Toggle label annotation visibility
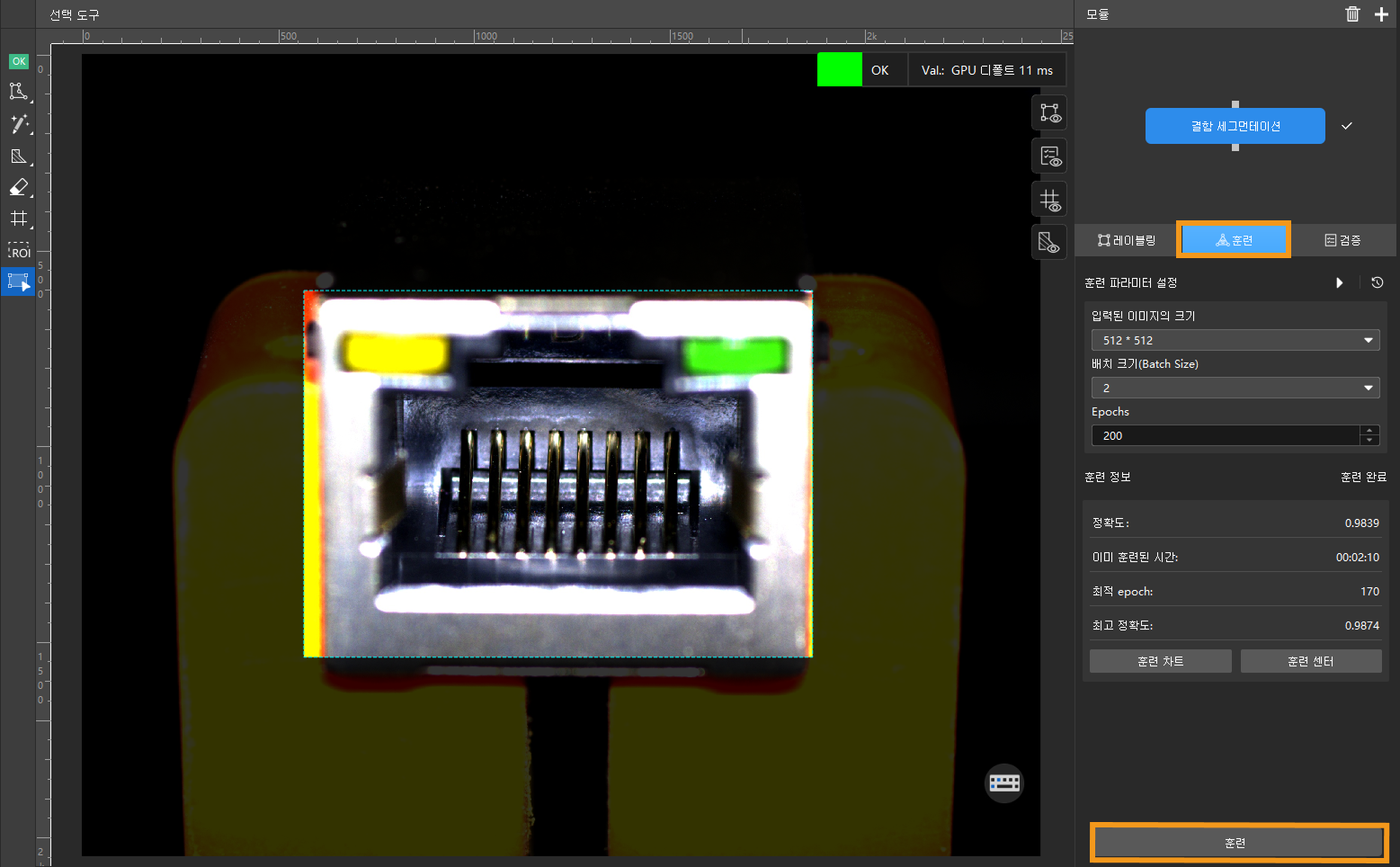This screenshot has height=867, width=1400. click(1049, 113)
